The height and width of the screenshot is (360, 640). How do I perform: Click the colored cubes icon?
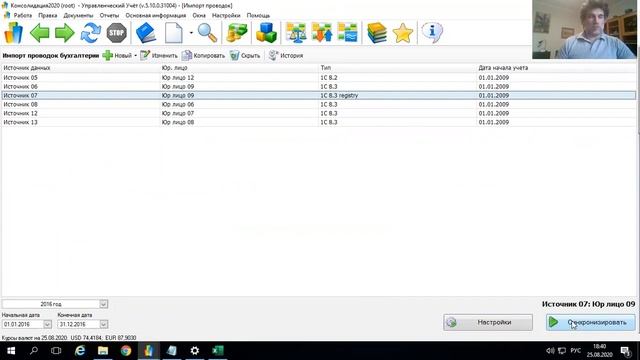267,33
